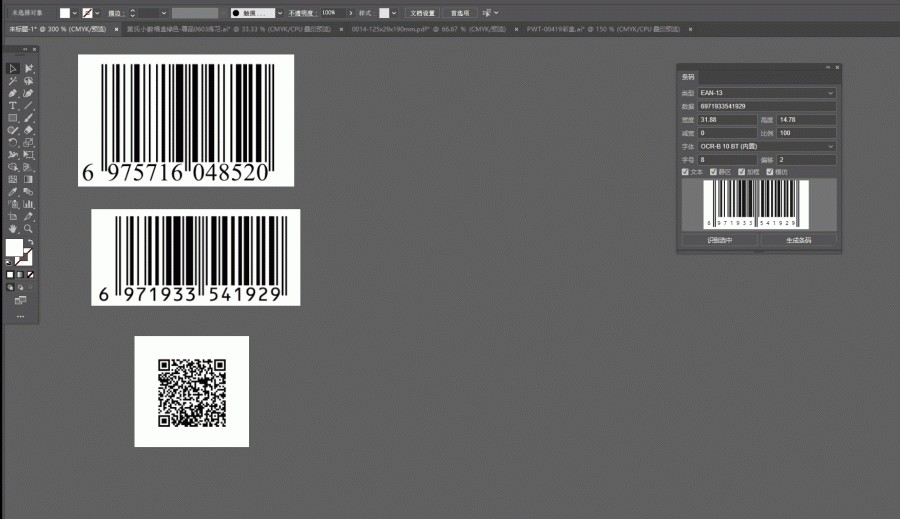Select the Eyedropper tool
Viewport: 900px width, 519px height.
[13, 192]
